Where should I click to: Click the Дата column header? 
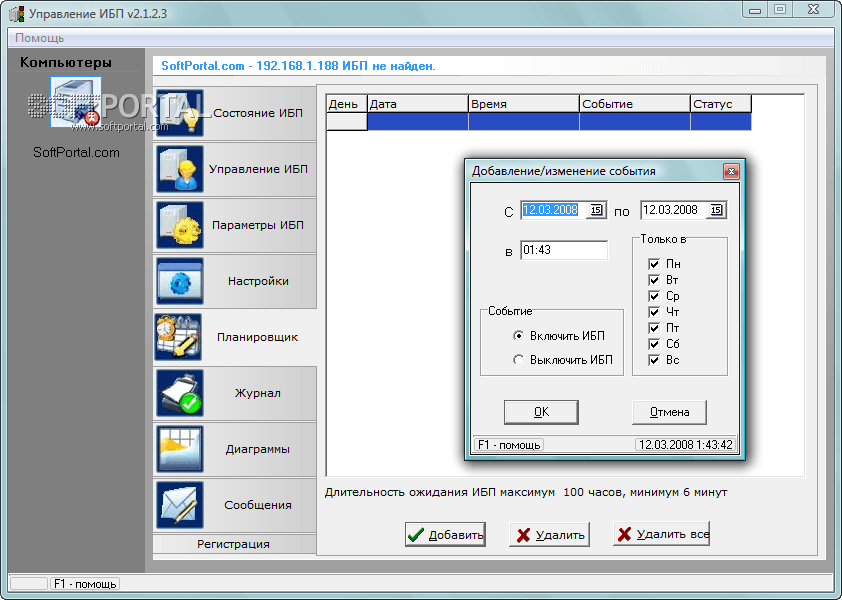(418, 104)
